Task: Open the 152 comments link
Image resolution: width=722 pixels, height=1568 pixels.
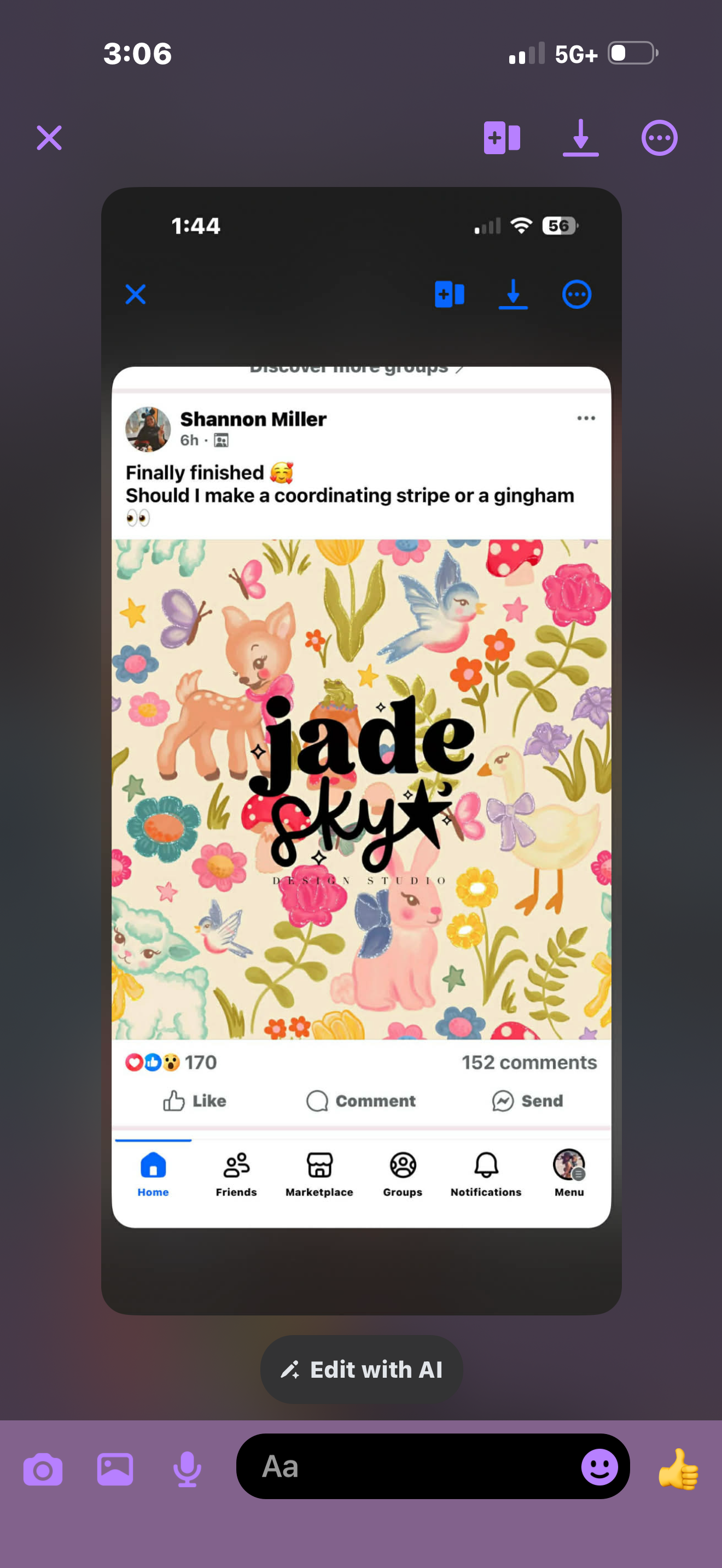Action: [529, 1062]
